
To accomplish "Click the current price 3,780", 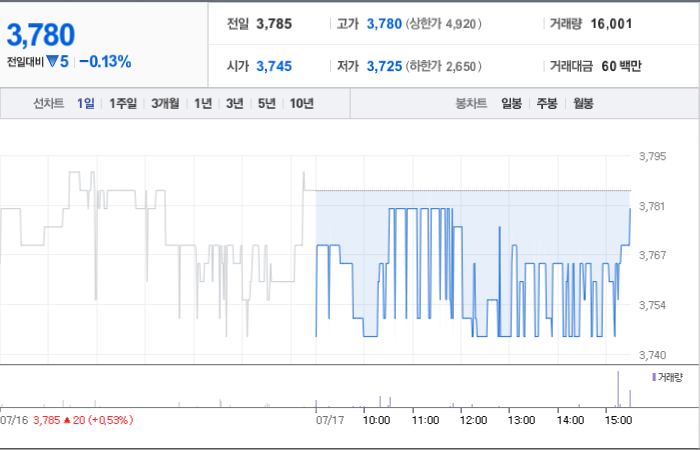I will tap(41, 35).
